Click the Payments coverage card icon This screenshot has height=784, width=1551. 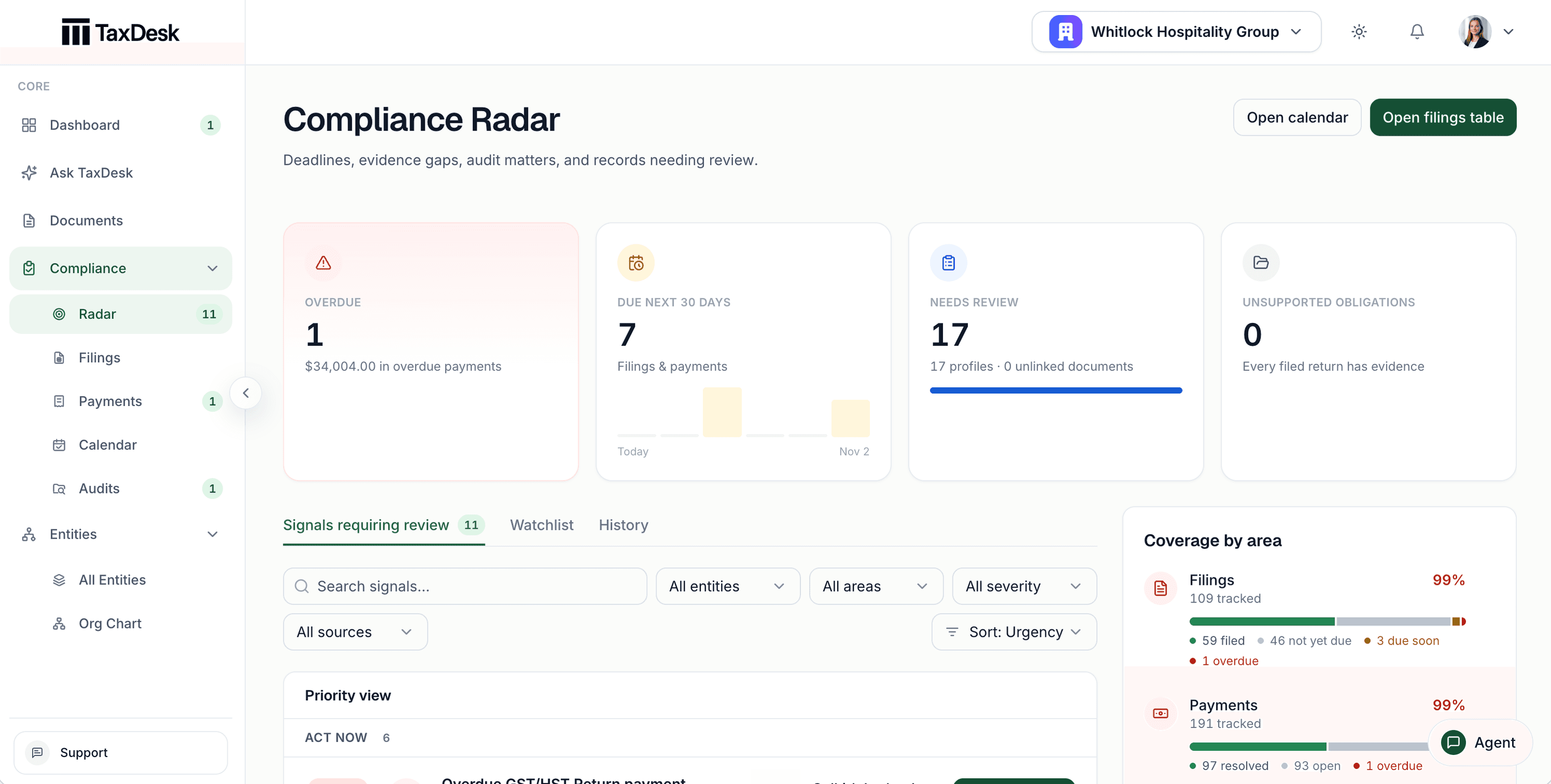(1160, 713)
